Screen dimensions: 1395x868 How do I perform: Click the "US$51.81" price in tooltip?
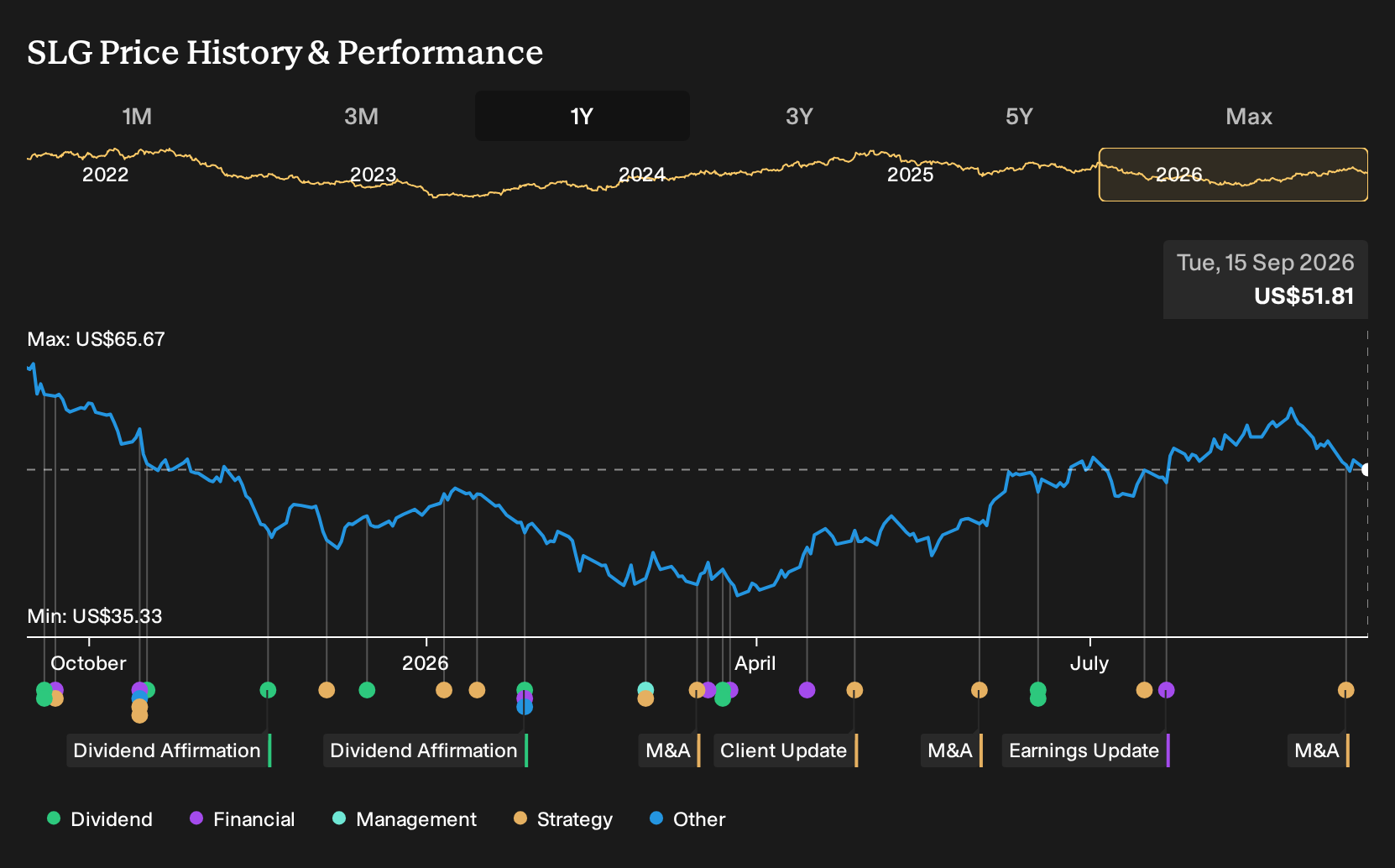click(1304, 296)
